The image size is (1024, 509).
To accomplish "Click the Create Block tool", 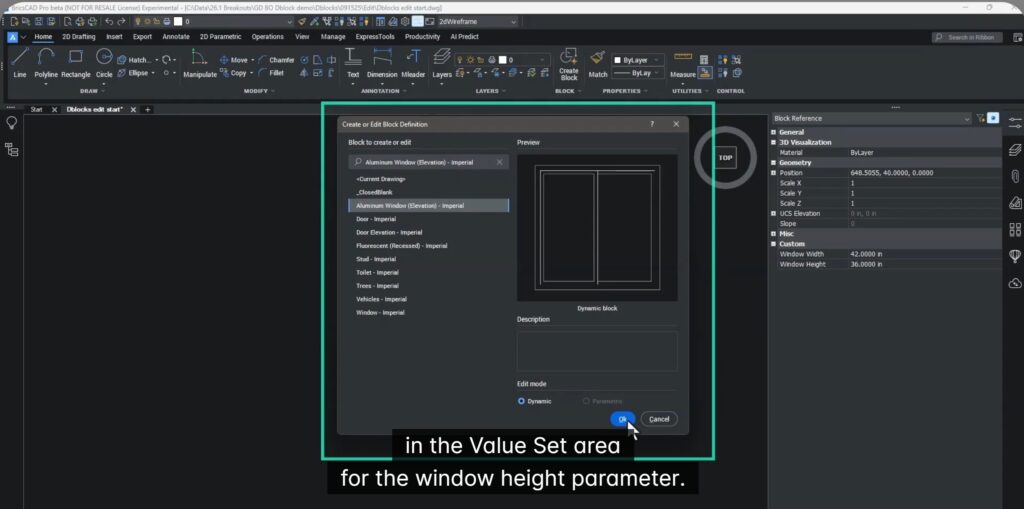I will pyautogui.click(x=569, y=64).
